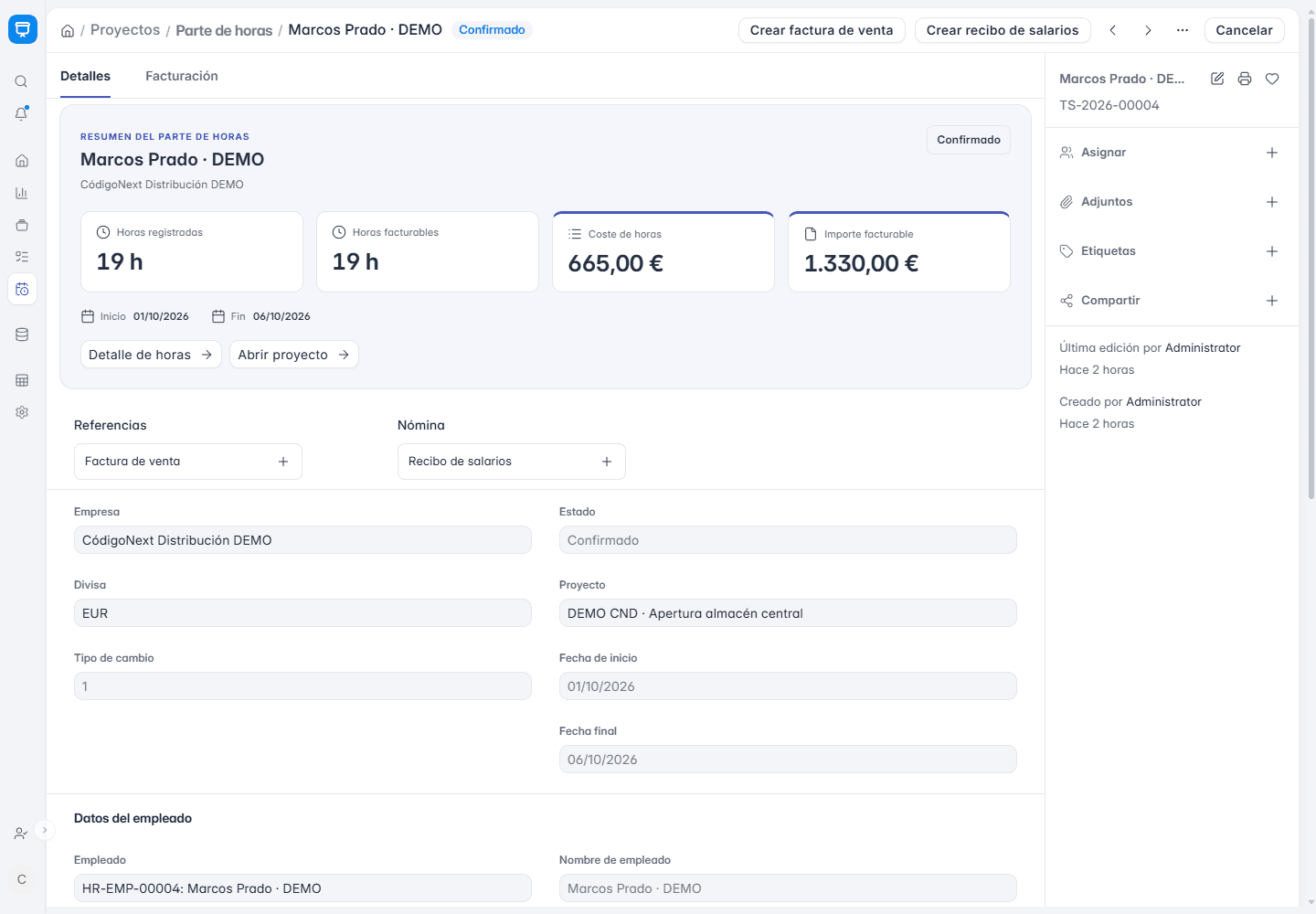The width and height of the screenshot is (1316, 914).
Task: Click the user icon at sidebar bottom
Action: point(21,834)
